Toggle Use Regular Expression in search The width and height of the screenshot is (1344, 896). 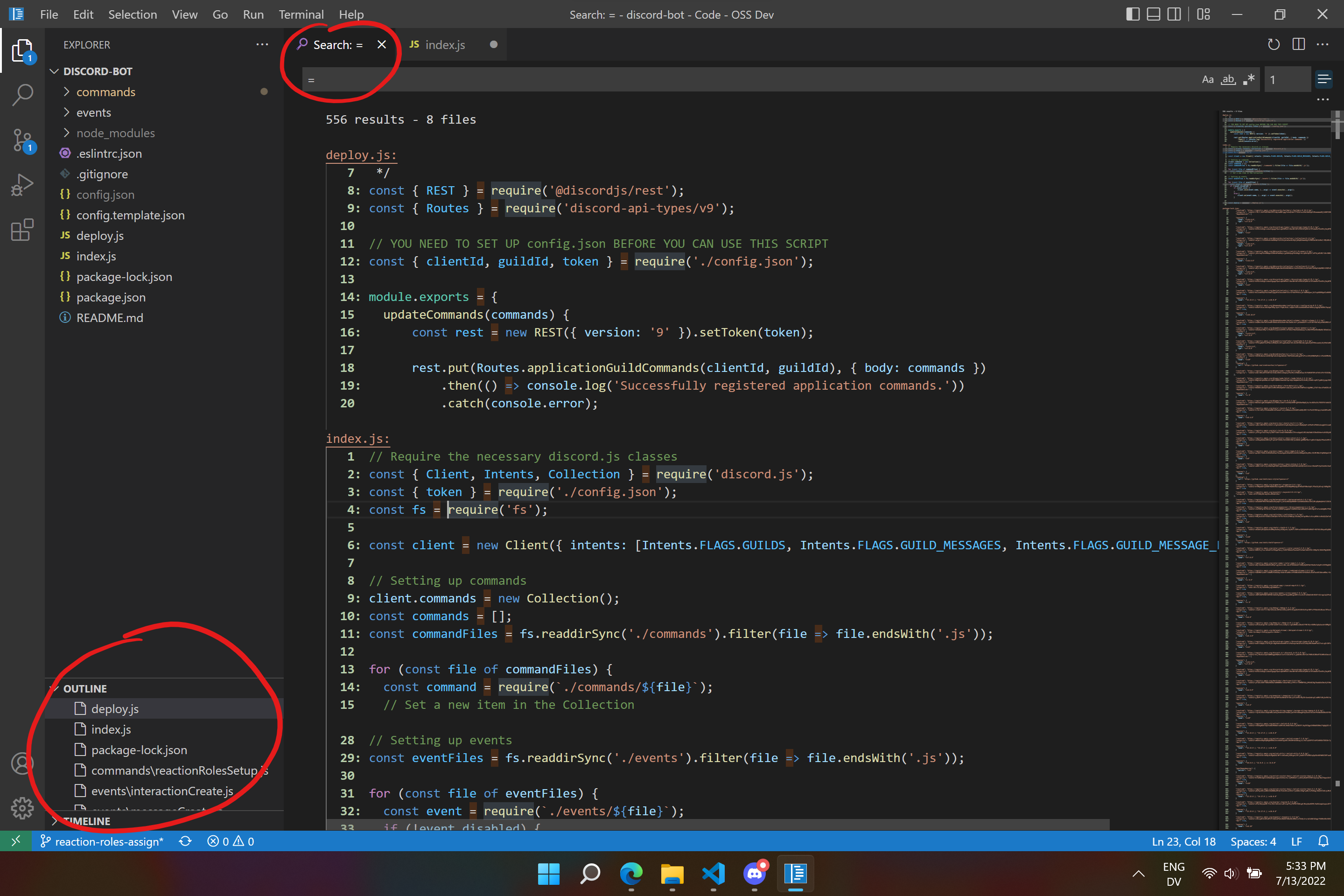(x=1249, y=79)
